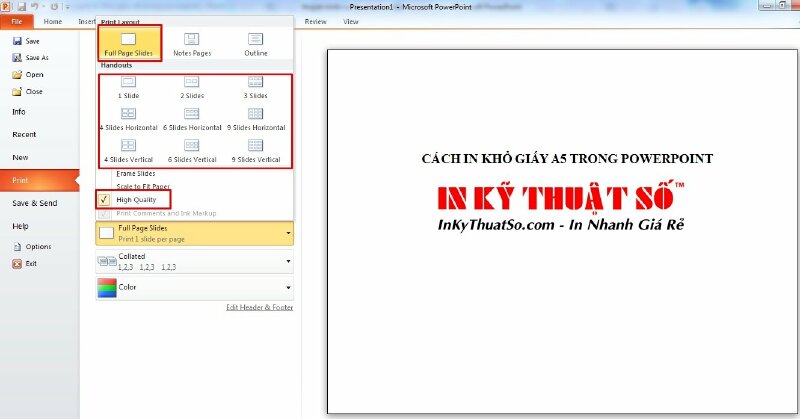Select 4 Slides Vertical handout
800x419 pixels.
pos(129,151)
